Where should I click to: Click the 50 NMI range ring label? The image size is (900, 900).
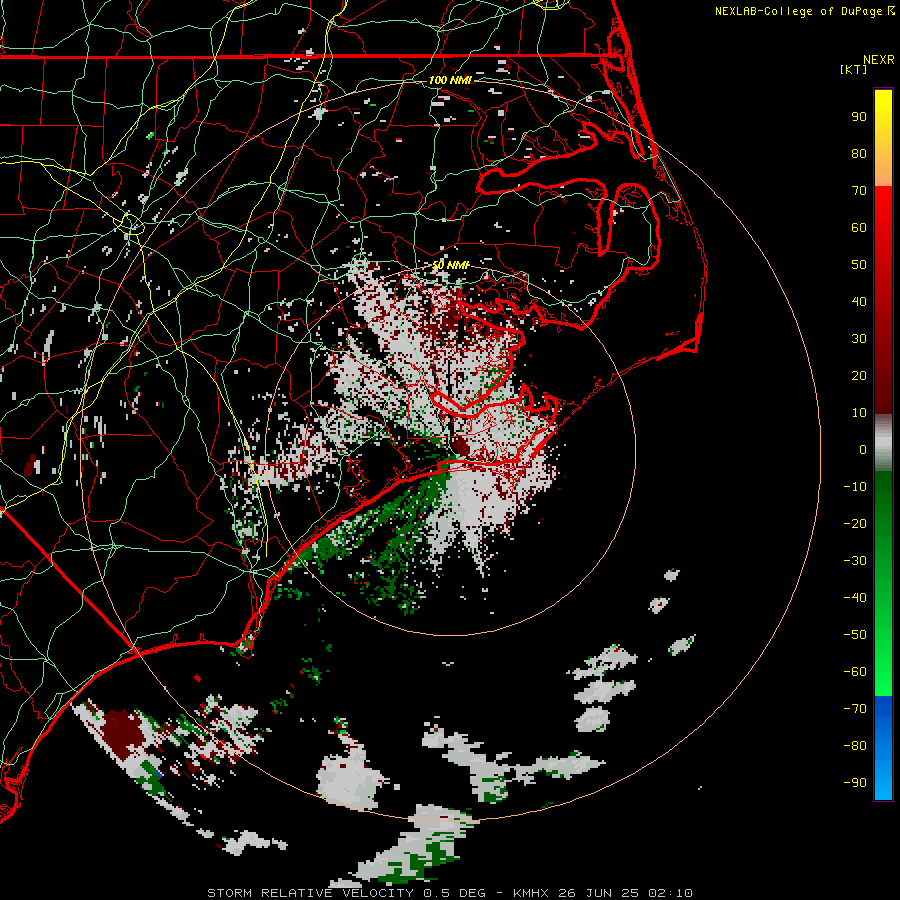(x=451, y=265)
